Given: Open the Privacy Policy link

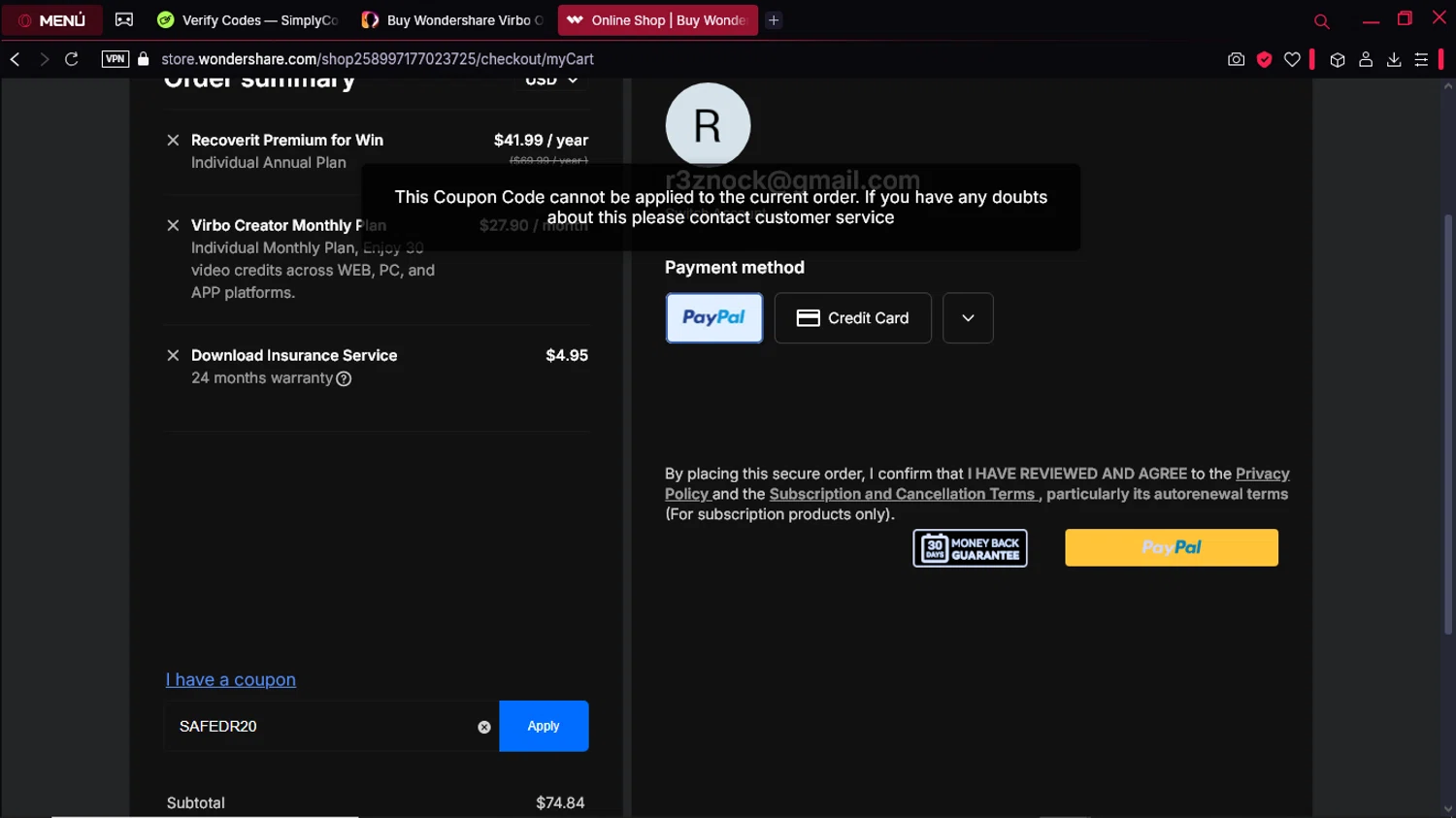Looking at the screenshot, I should pos(1263,474).
